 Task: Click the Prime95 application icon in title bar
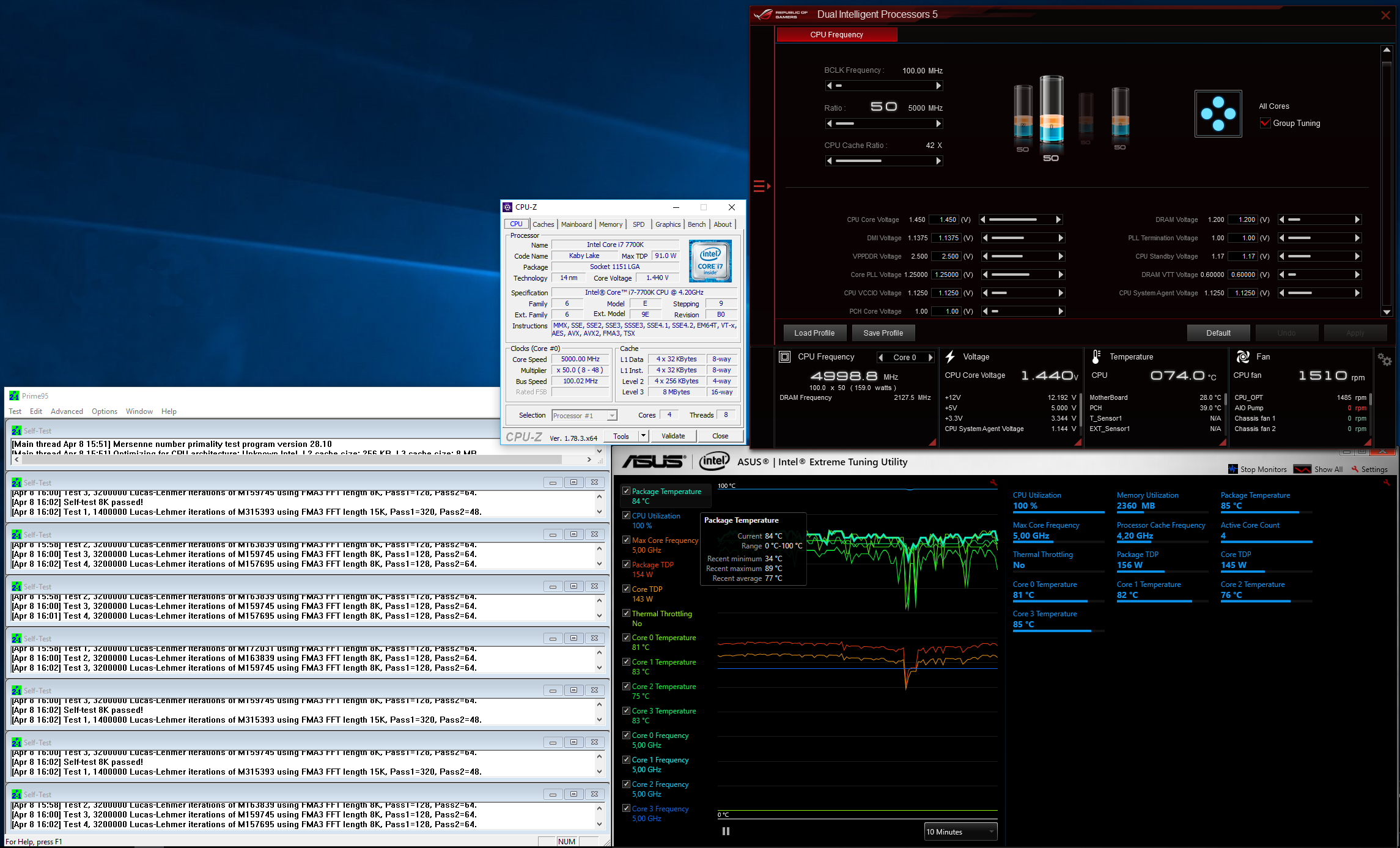(x=14, y=396)
